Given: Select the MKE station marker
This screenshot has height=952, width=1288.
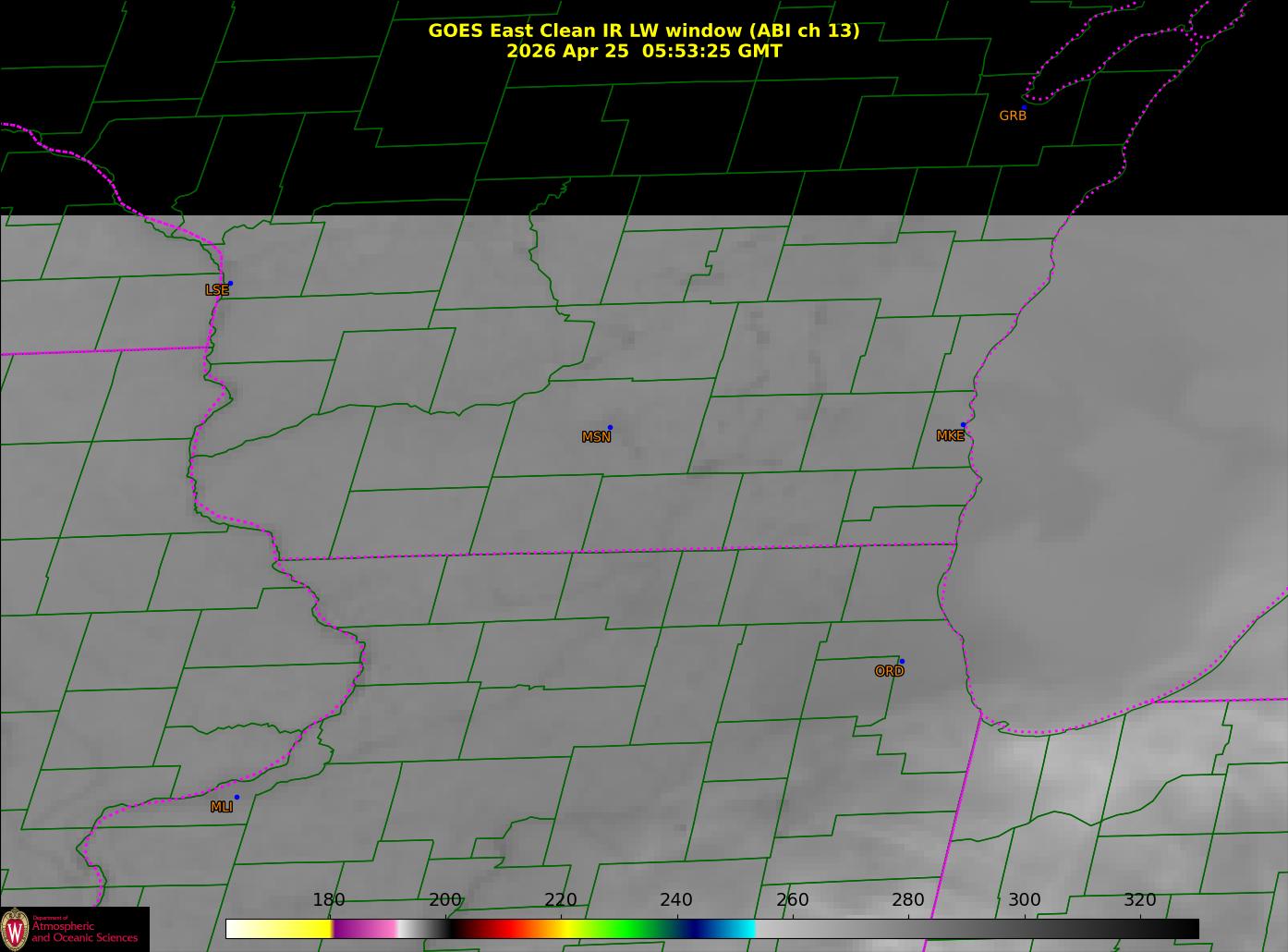Looking at the screenshot, I should coord(963,425).
